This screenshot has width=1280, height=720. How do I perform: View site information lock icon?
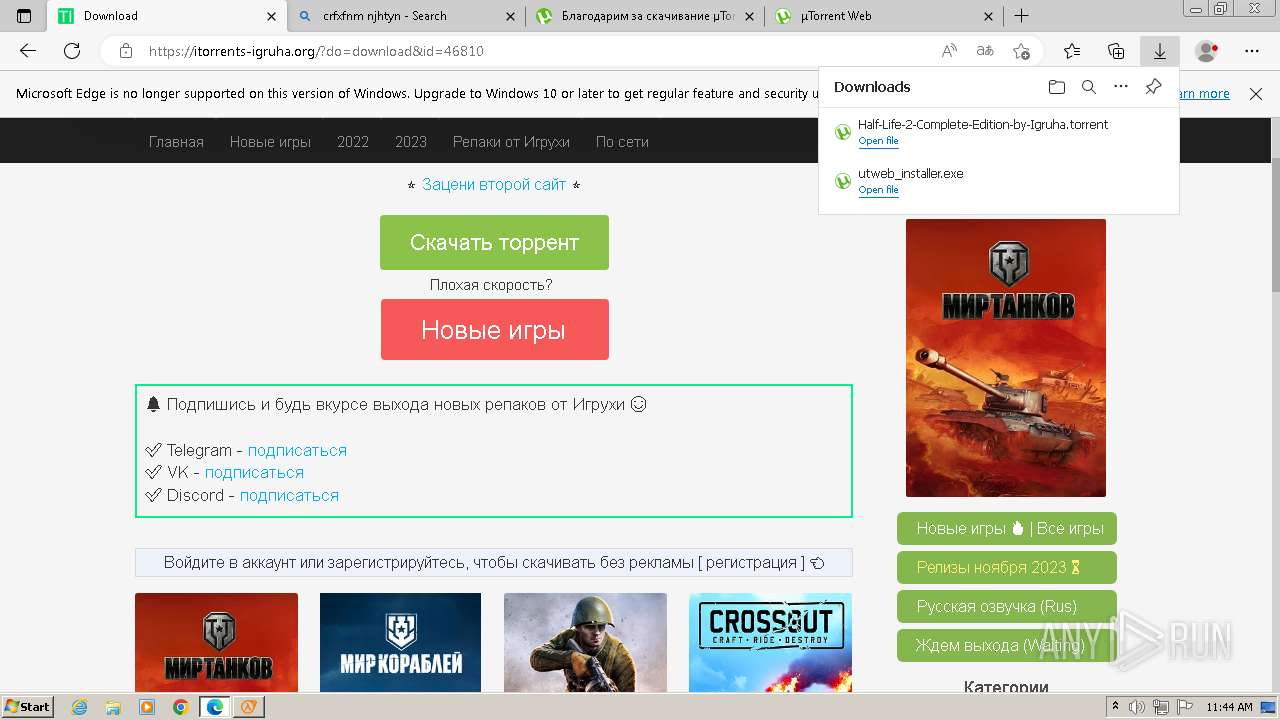pos(125,51)
